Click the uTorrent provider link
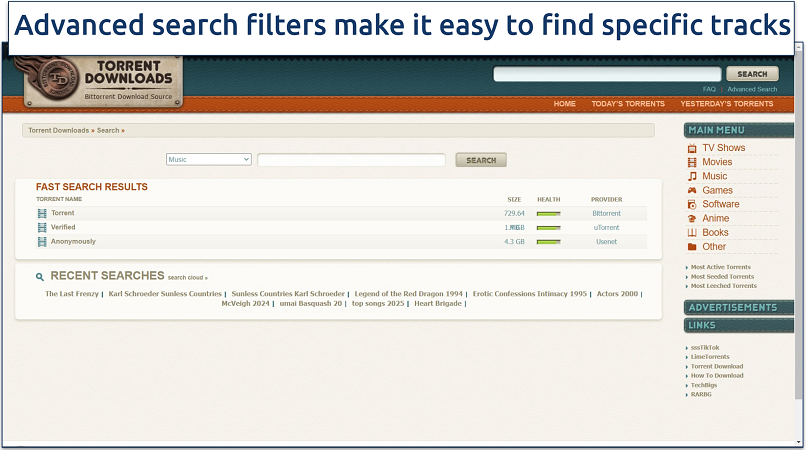 tap(606, 227)
